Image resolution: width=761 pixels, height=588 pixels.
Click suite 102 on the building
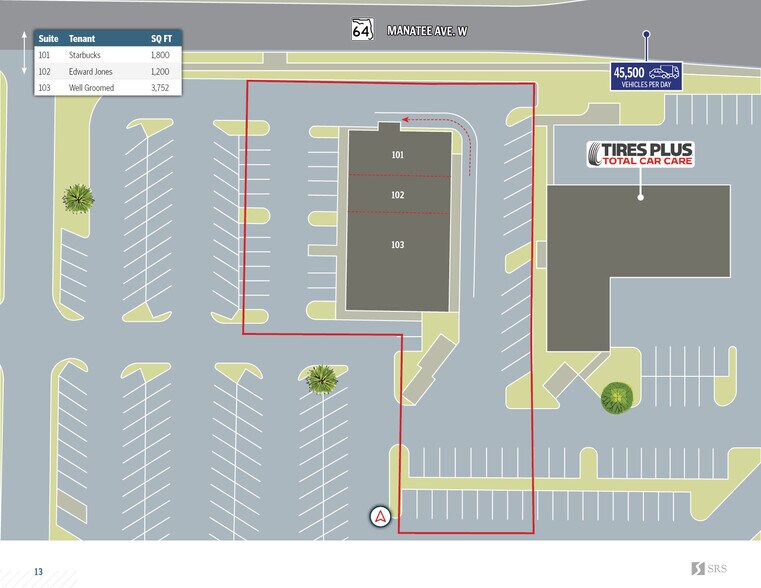(x=397, y=194)
